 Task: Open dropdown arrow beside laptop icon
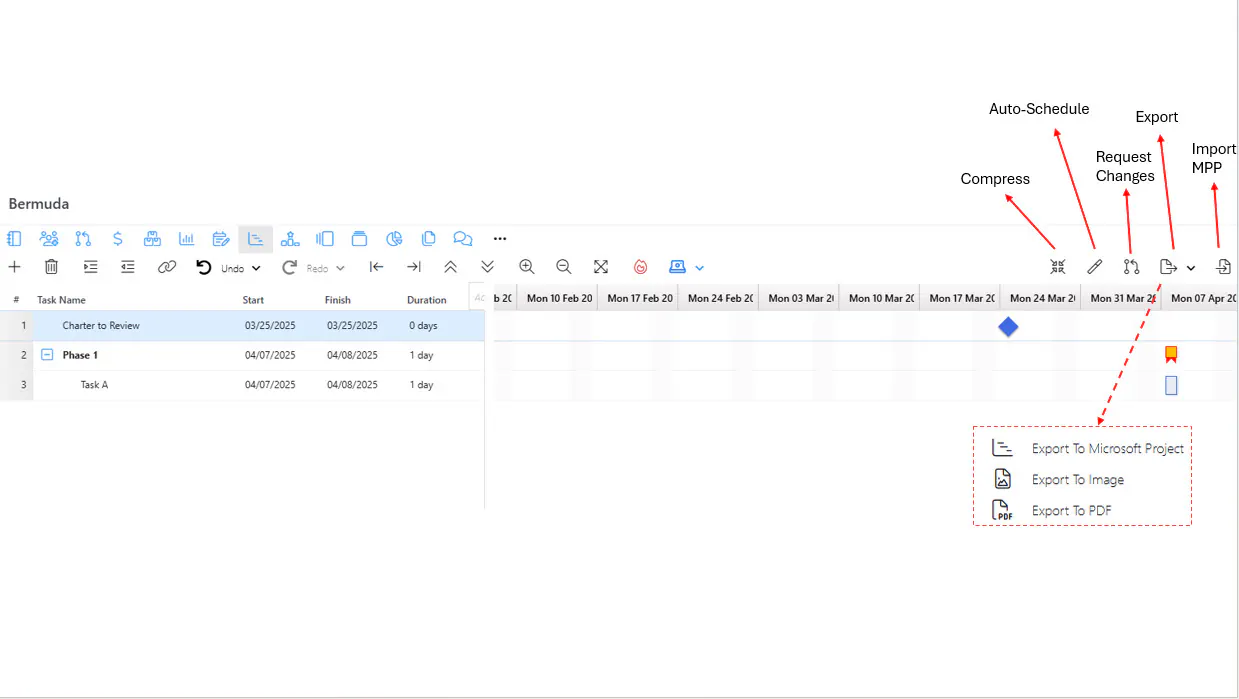click(700, 268)
